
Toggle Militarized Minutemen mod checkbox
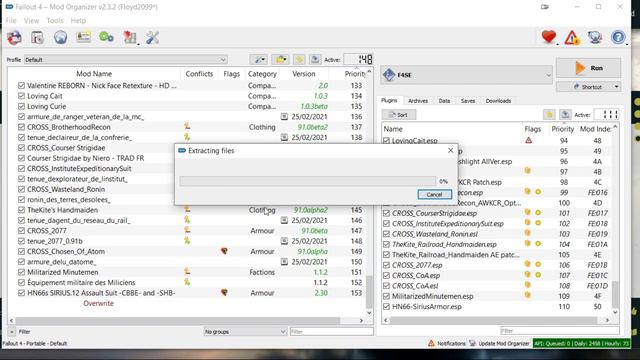coord(21,272)
